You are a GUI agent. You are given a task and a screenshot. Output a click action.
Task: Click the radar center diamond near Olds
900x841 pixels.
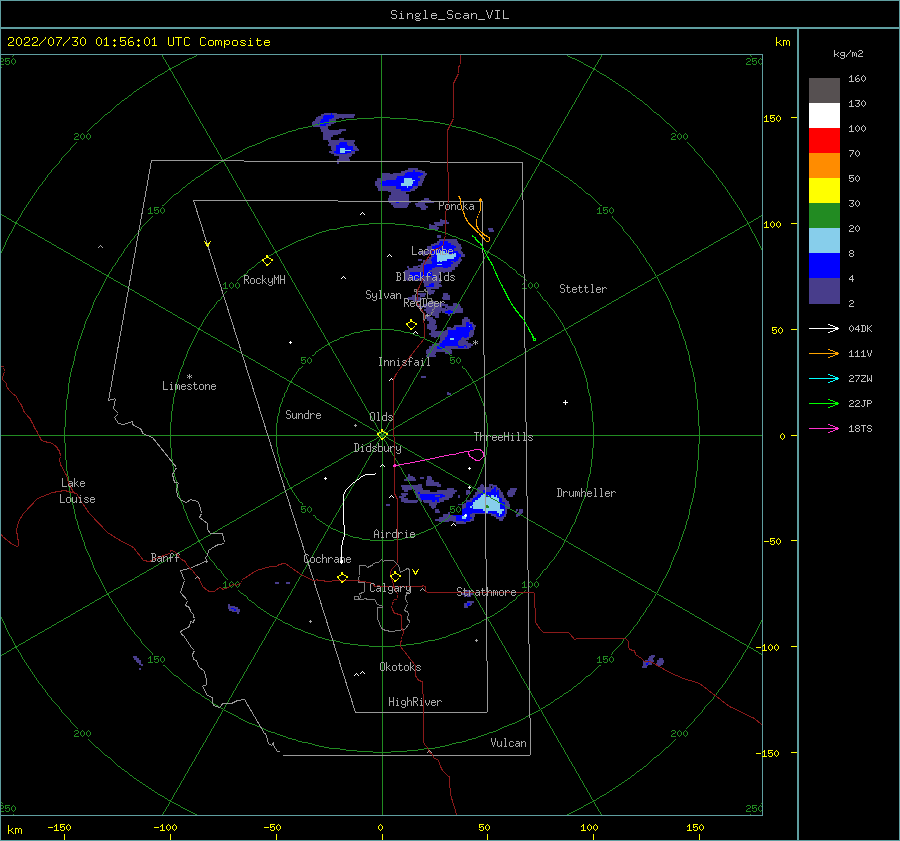tap(382, 435)
